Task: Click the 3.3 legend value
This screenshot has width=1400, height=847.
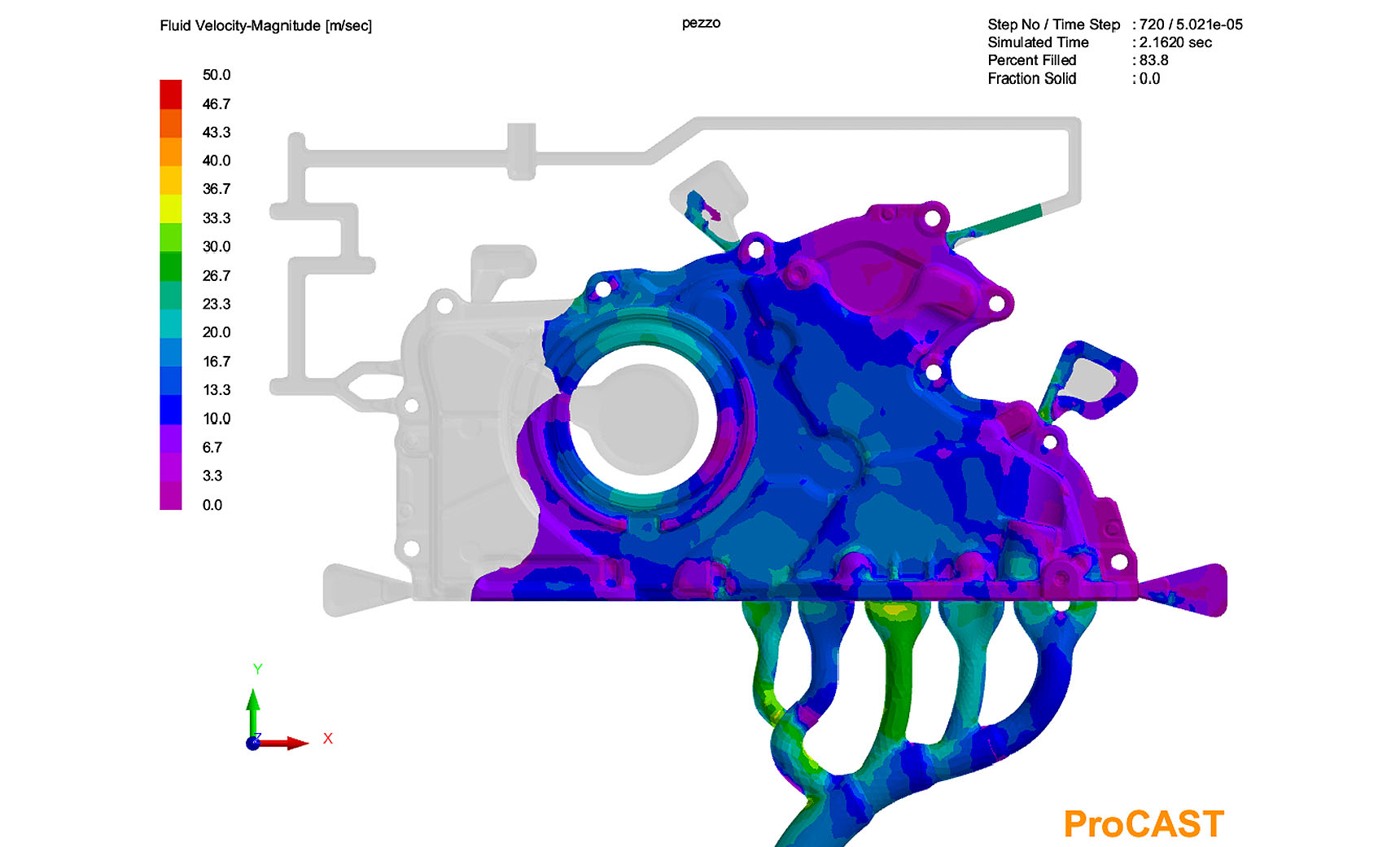Action: tap(212, 476)
